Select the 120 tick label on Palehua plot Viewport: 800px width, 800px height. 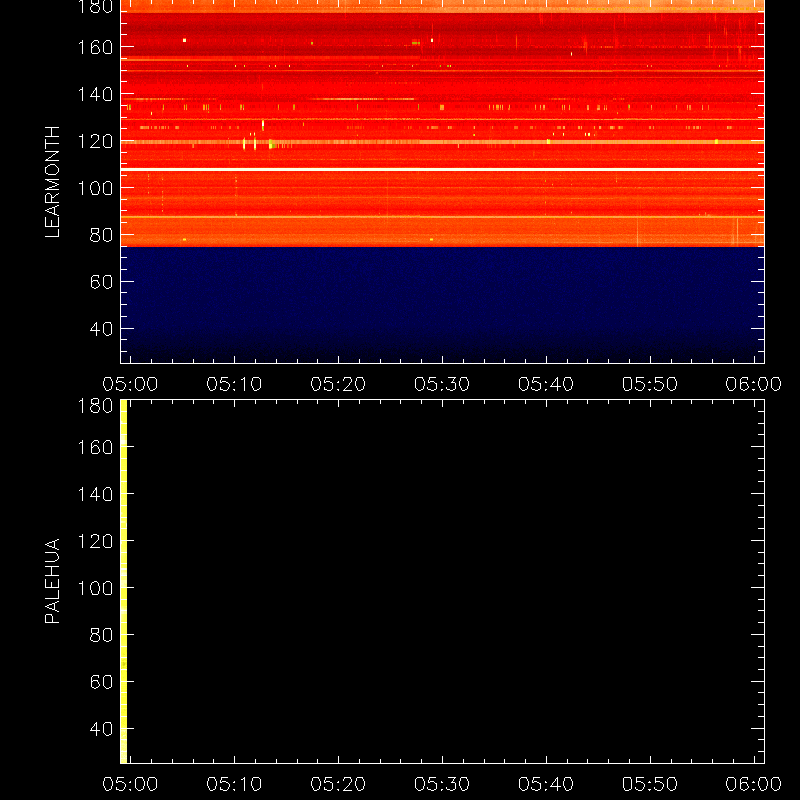[95, 541]
